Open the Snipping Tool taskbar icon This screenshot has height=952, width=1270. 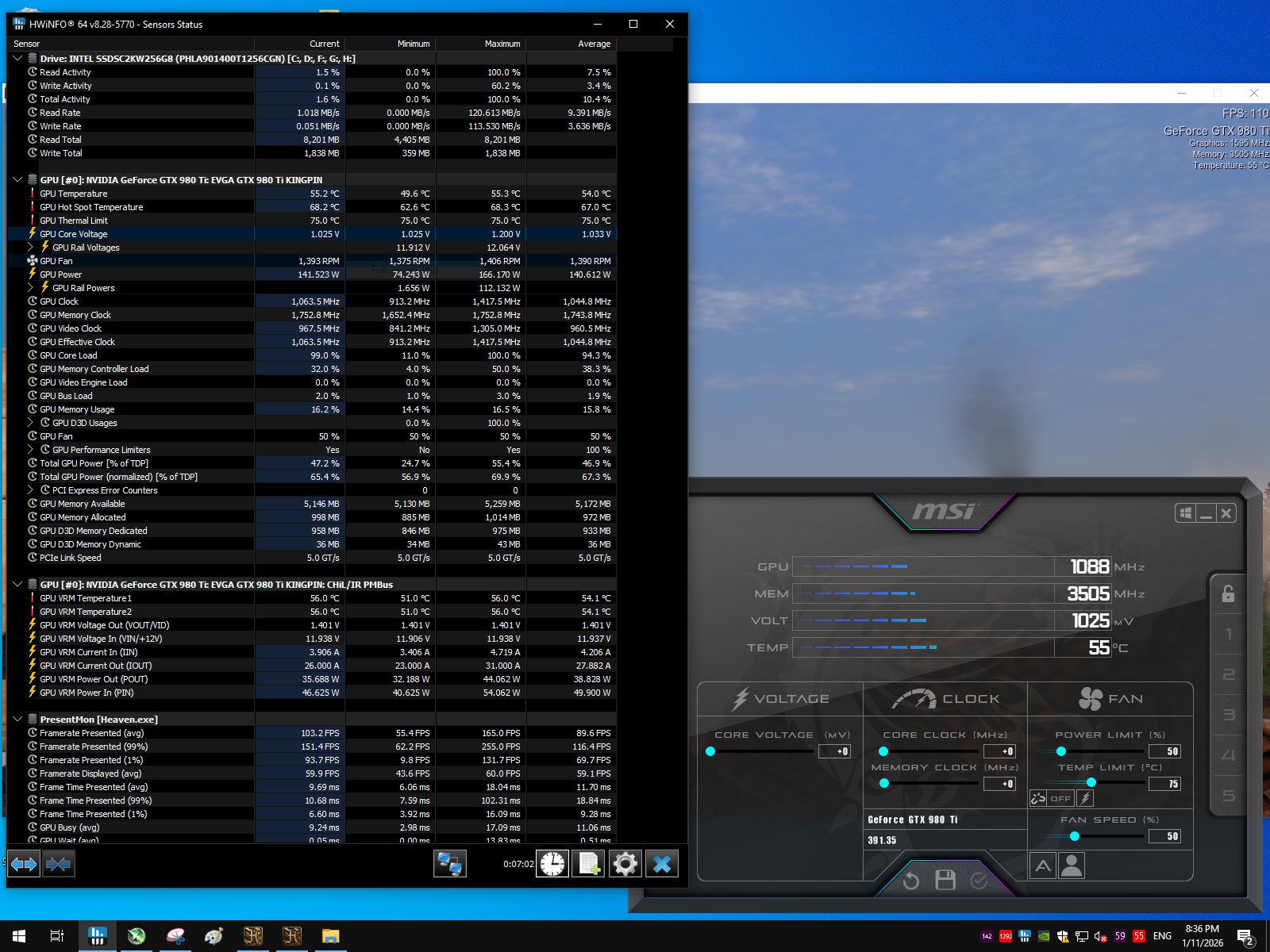pos(175,936)
